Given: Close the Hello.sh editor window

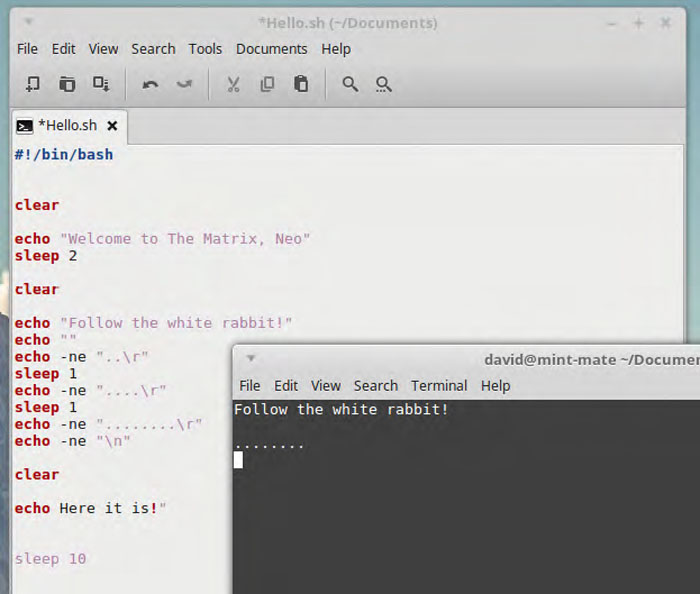Looking at the screenshot, I should point(665,23).
